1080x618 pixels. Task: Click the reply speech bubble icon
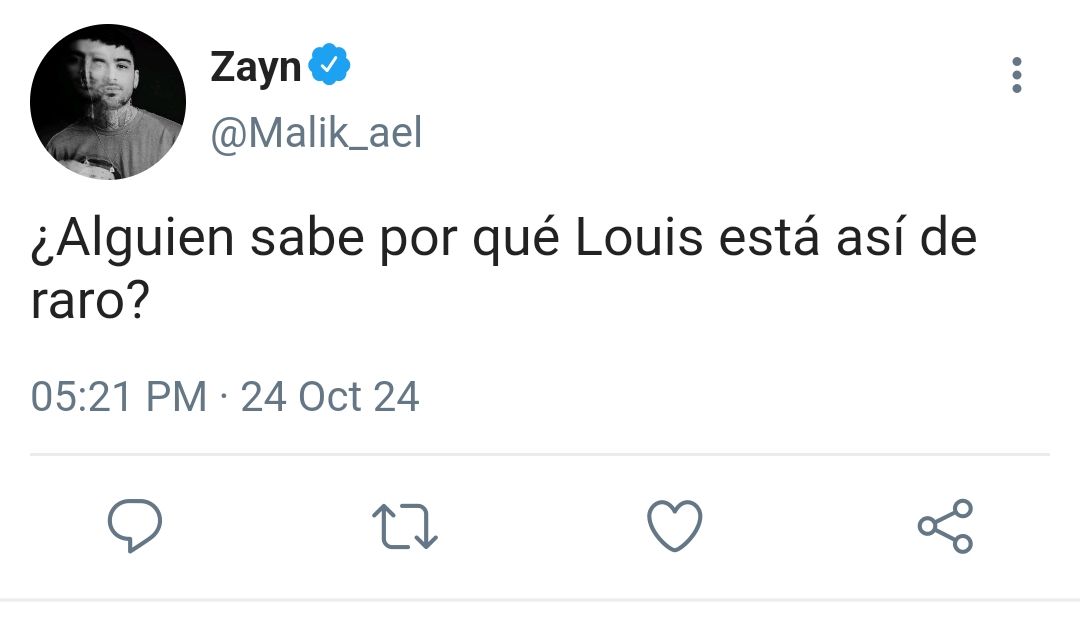(x=135, y=526)
